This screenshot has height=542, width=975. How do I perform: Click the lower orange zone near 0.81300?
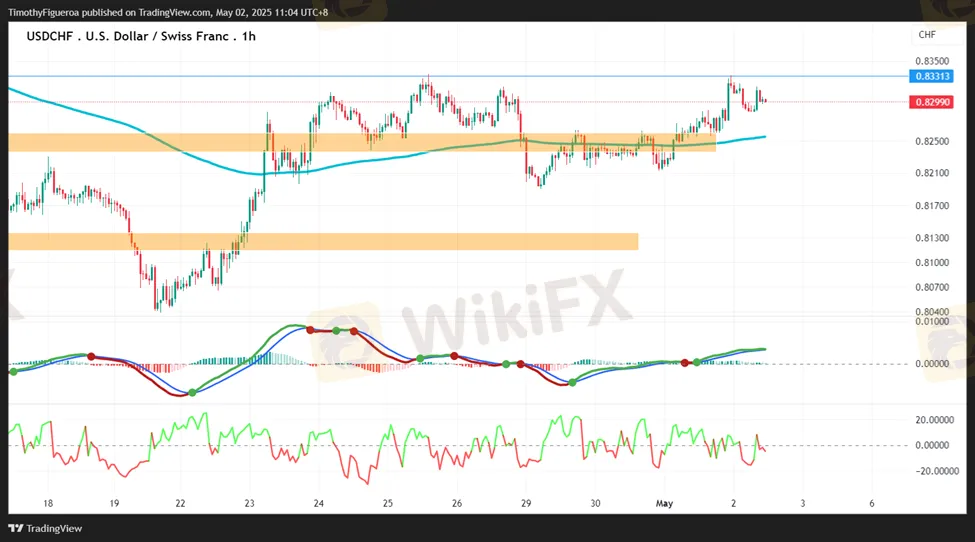(x=320, y=241)
